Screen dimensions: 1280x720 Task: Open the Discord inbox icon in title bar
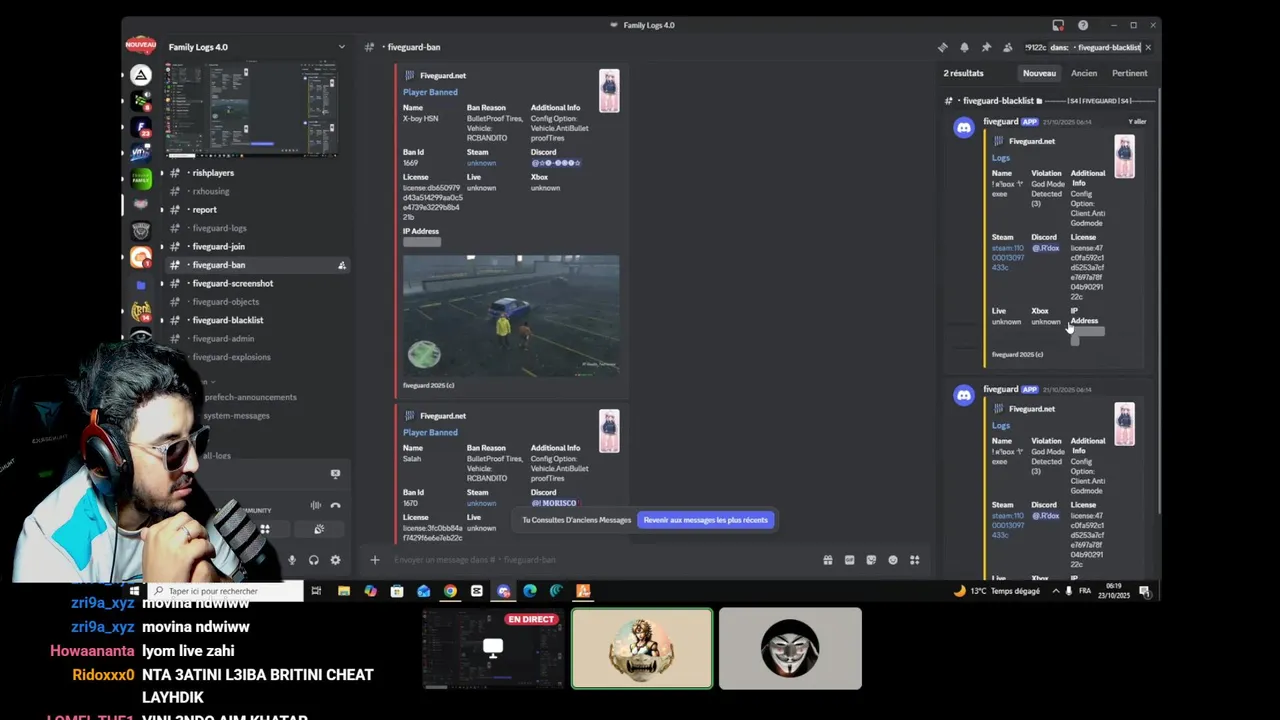tap(1058, 25)
